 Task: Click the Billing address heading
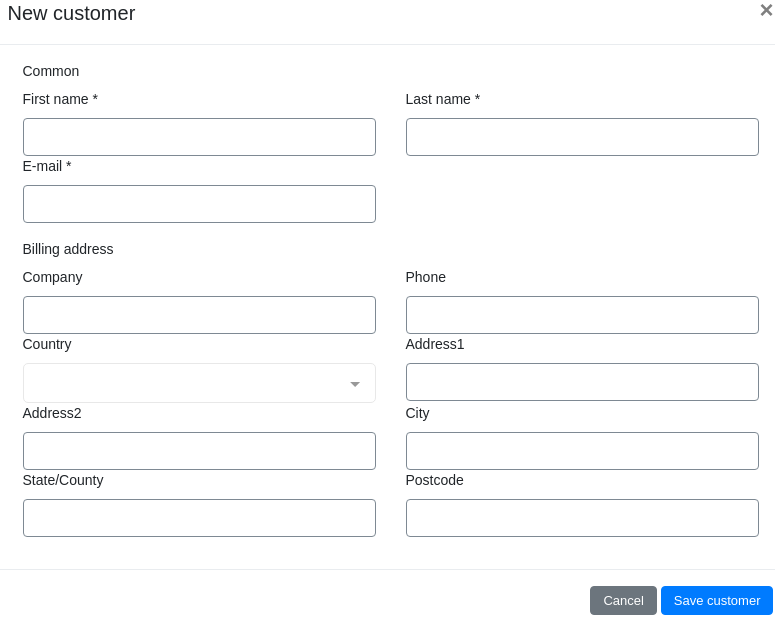point(68,249)
